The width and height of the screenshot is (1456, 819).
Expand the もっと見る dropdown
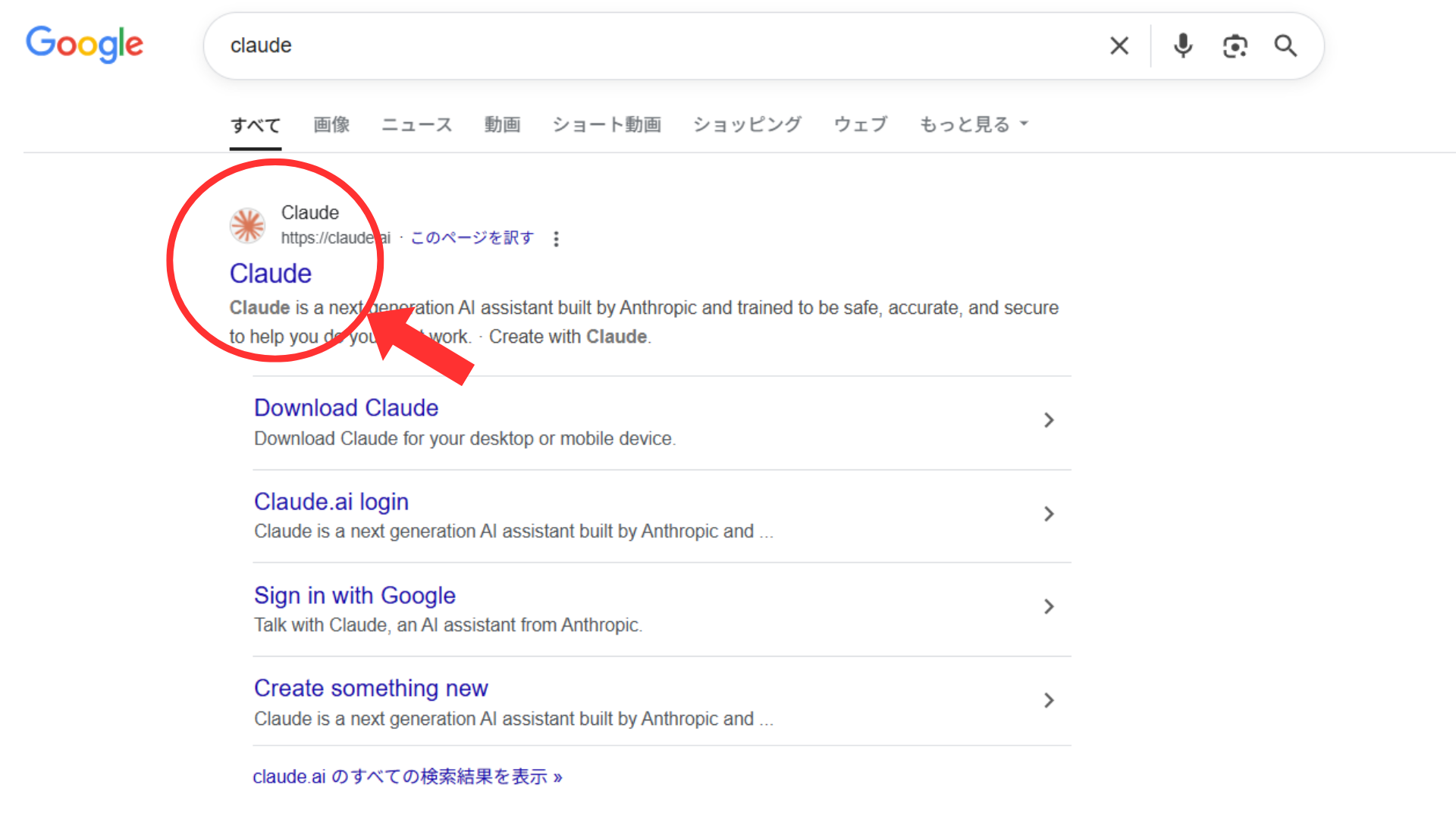click(x=974, y=124)
